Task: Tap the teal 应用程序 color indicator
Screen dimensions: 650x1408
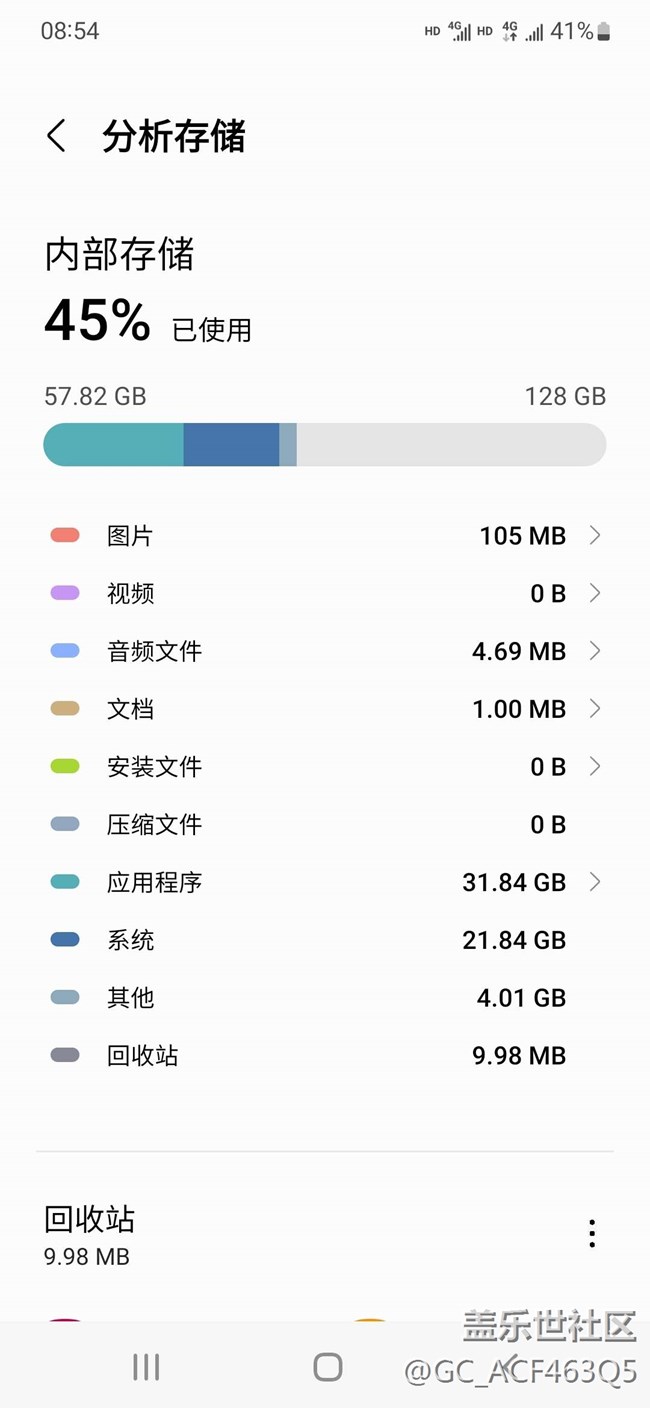Action: [65, 882]
